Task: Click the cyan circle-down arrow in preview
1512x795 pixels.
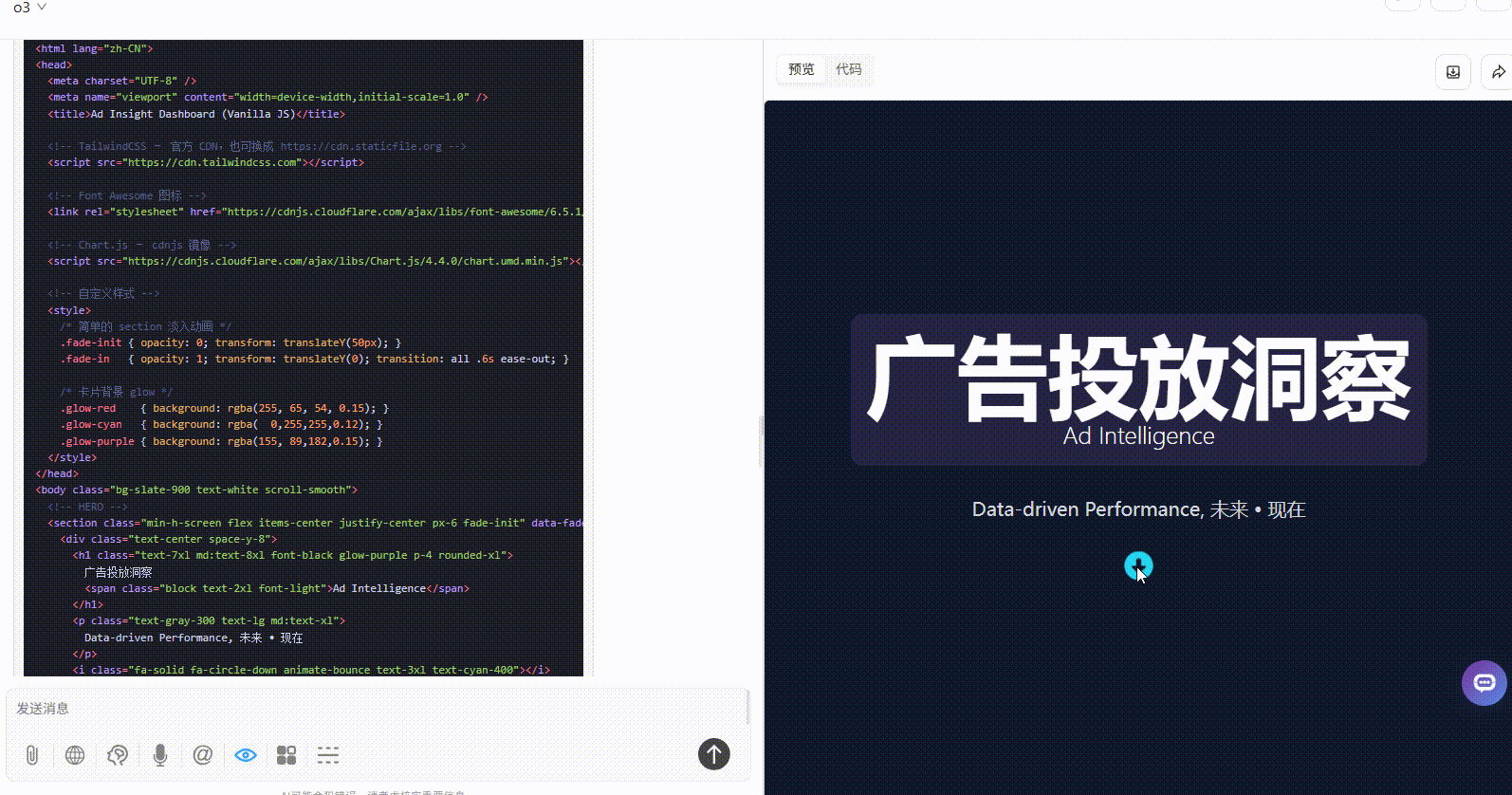Action: click(1138, 566)
